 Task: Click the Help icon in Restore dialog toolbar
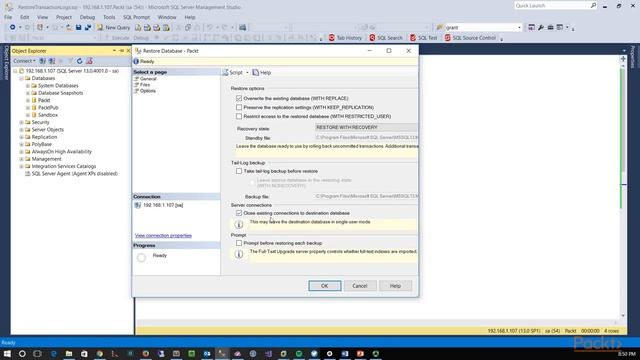[x=256, y=72]
